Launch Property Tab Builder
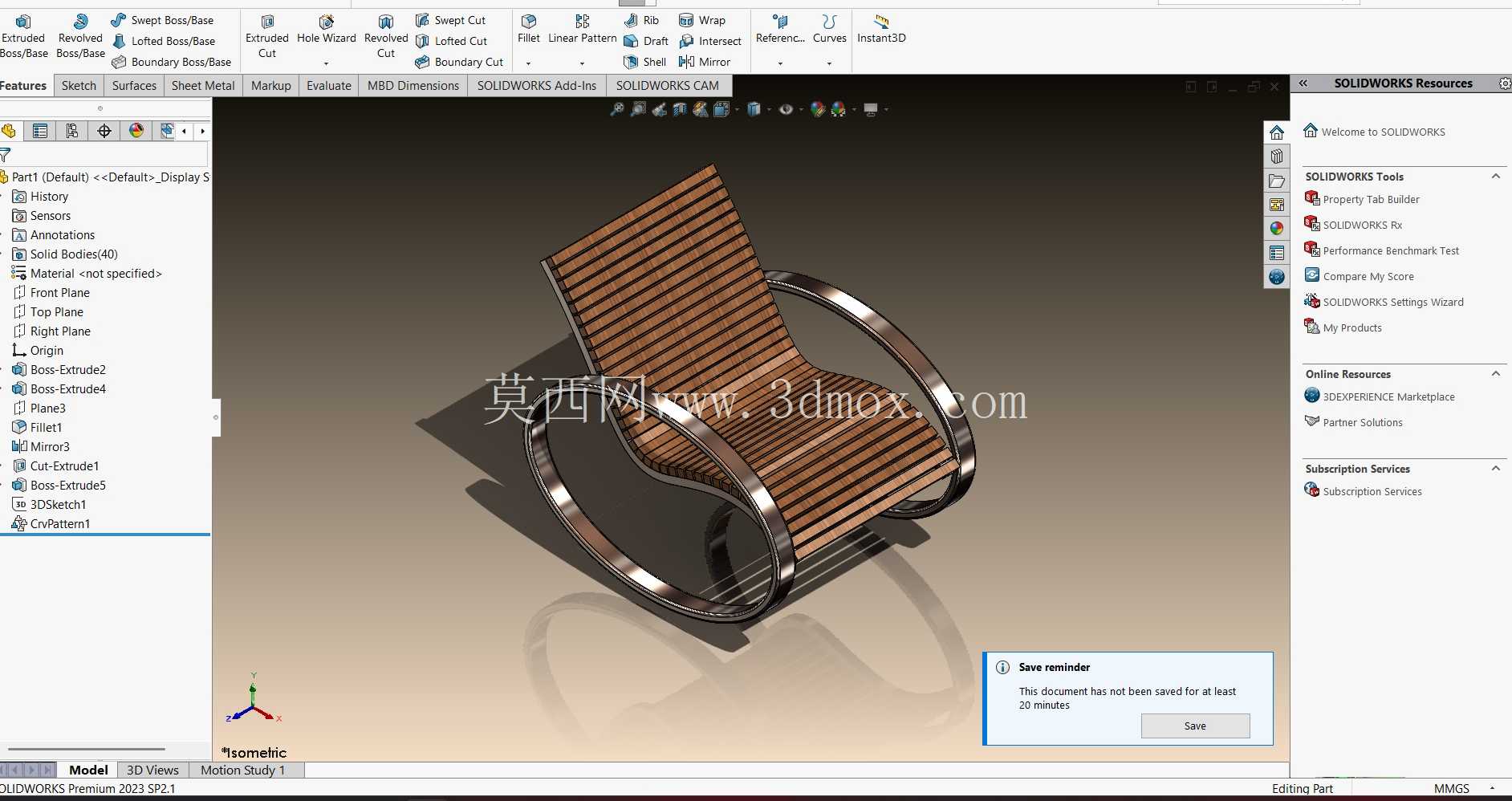 (1362, 199)
